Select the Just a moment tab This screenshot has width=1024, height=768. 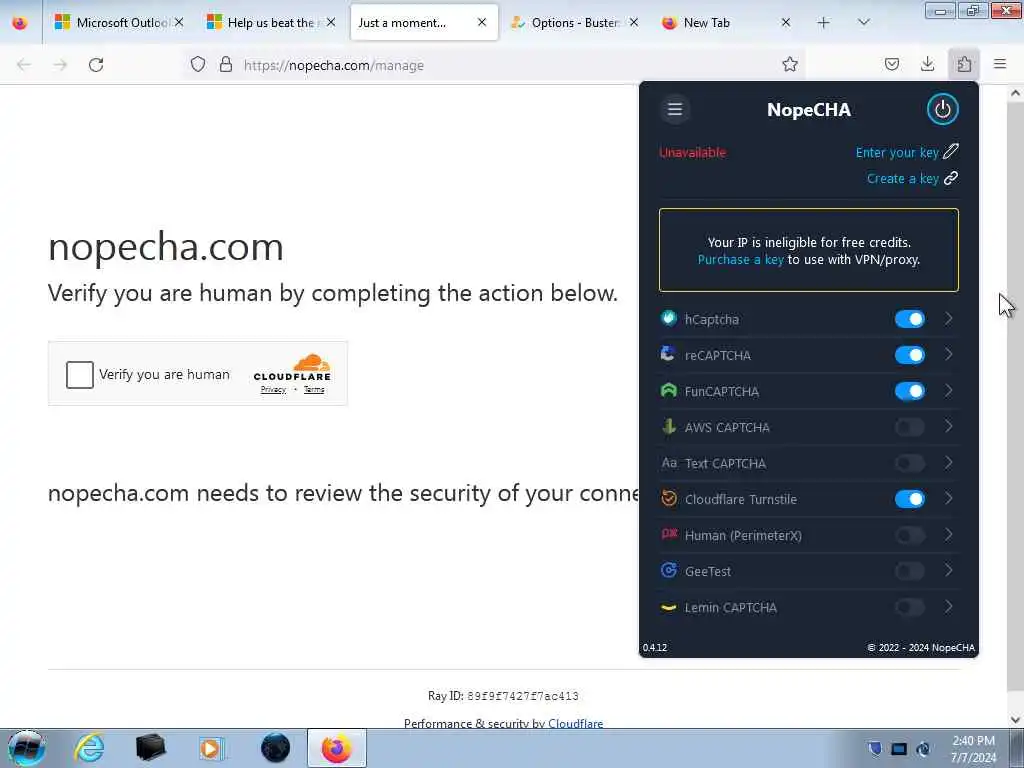[x=424, y=22]
